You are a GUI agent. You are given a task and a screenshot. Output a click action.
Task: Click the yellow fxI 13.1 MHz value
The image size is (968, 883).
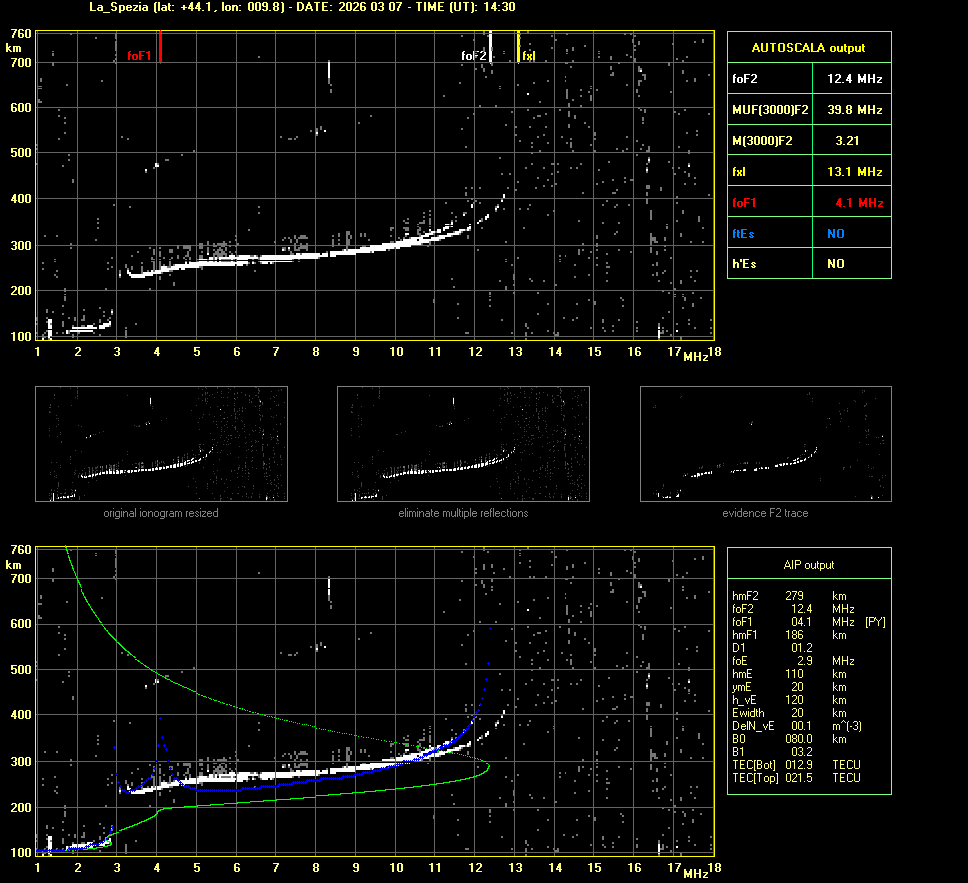pos(854,172)
